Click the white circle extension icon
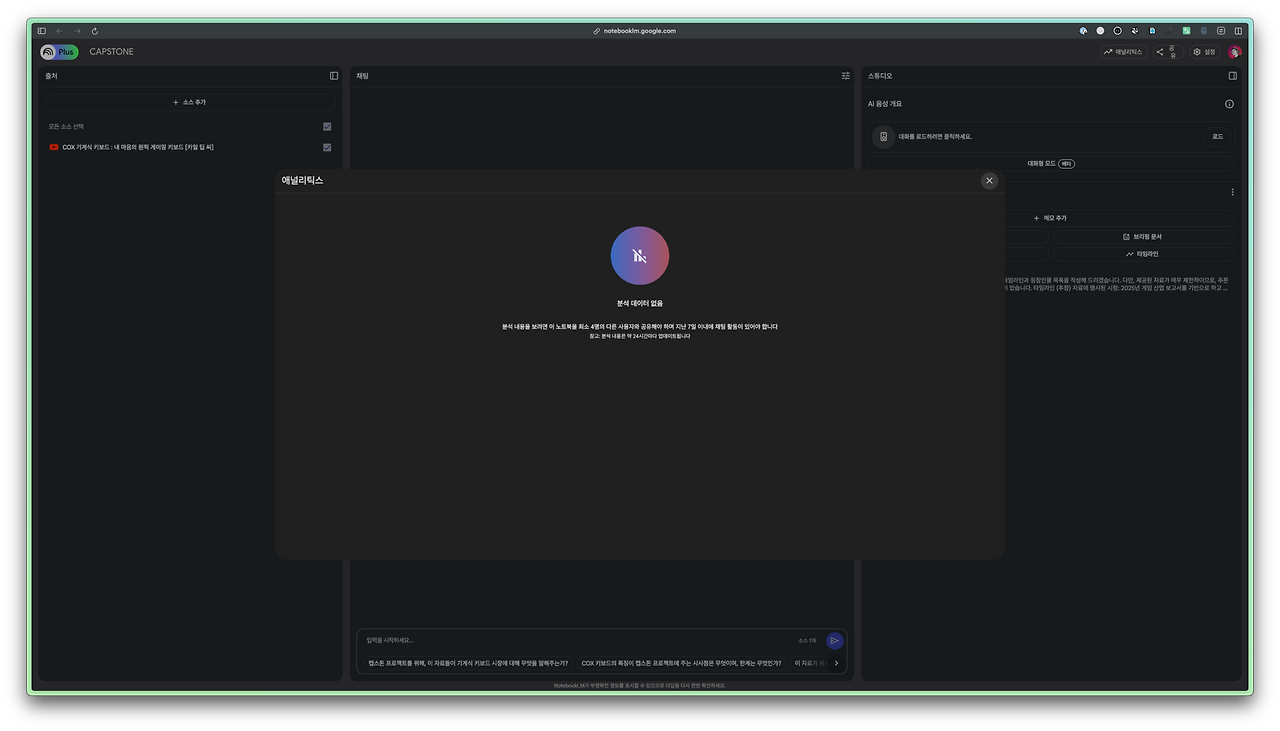 coord(1100,31)
